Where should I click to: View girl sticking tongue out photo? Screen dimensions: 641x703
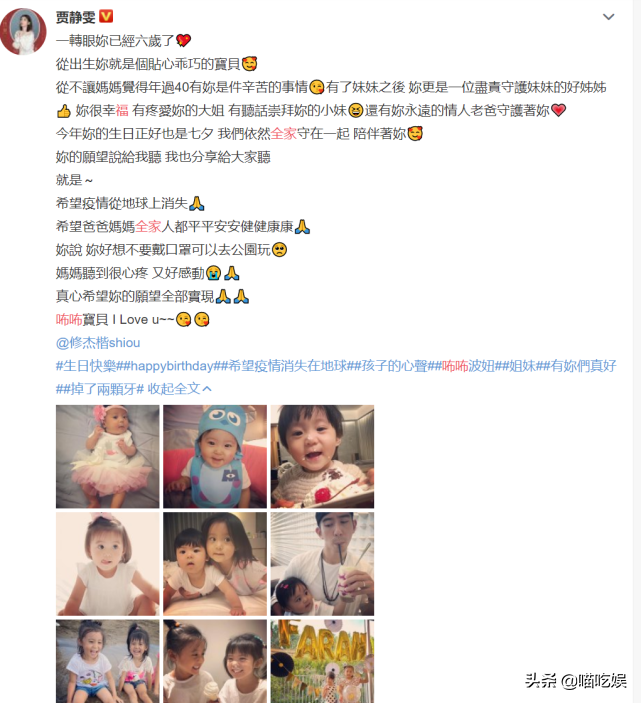point(108,564)
